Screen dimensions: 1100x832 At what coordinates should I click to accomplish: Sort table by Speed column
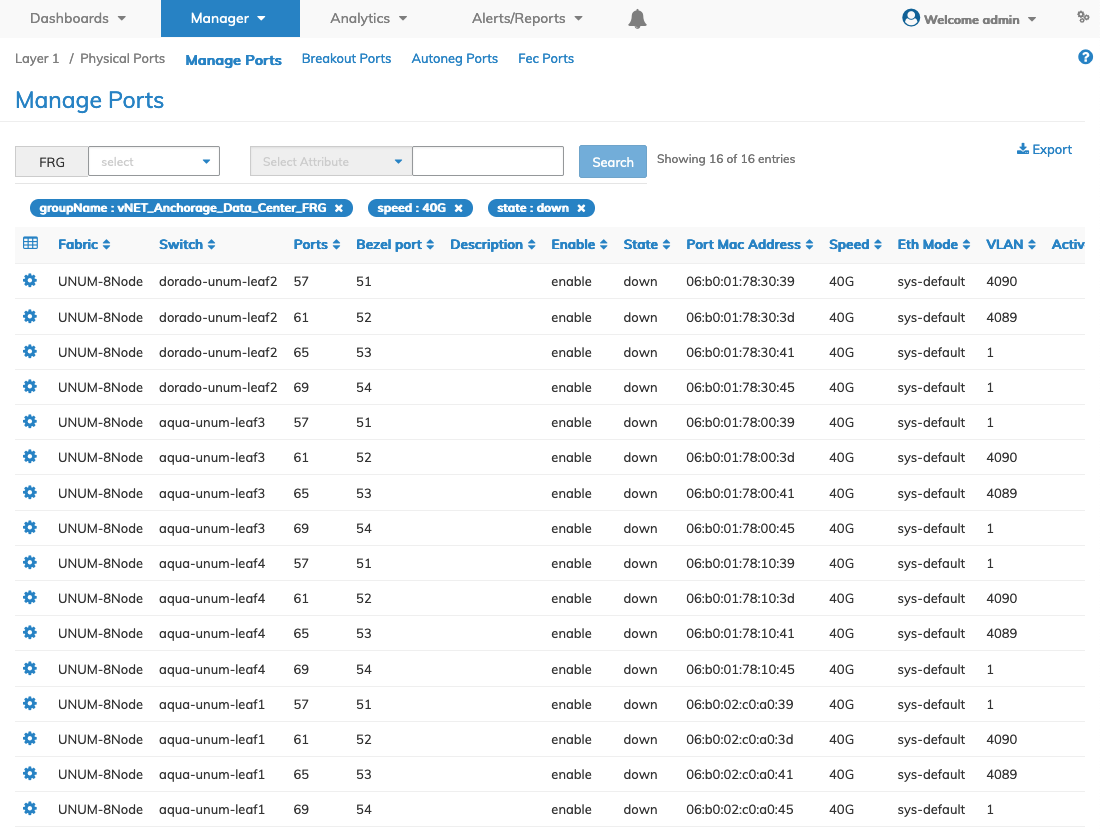[854, 244]
